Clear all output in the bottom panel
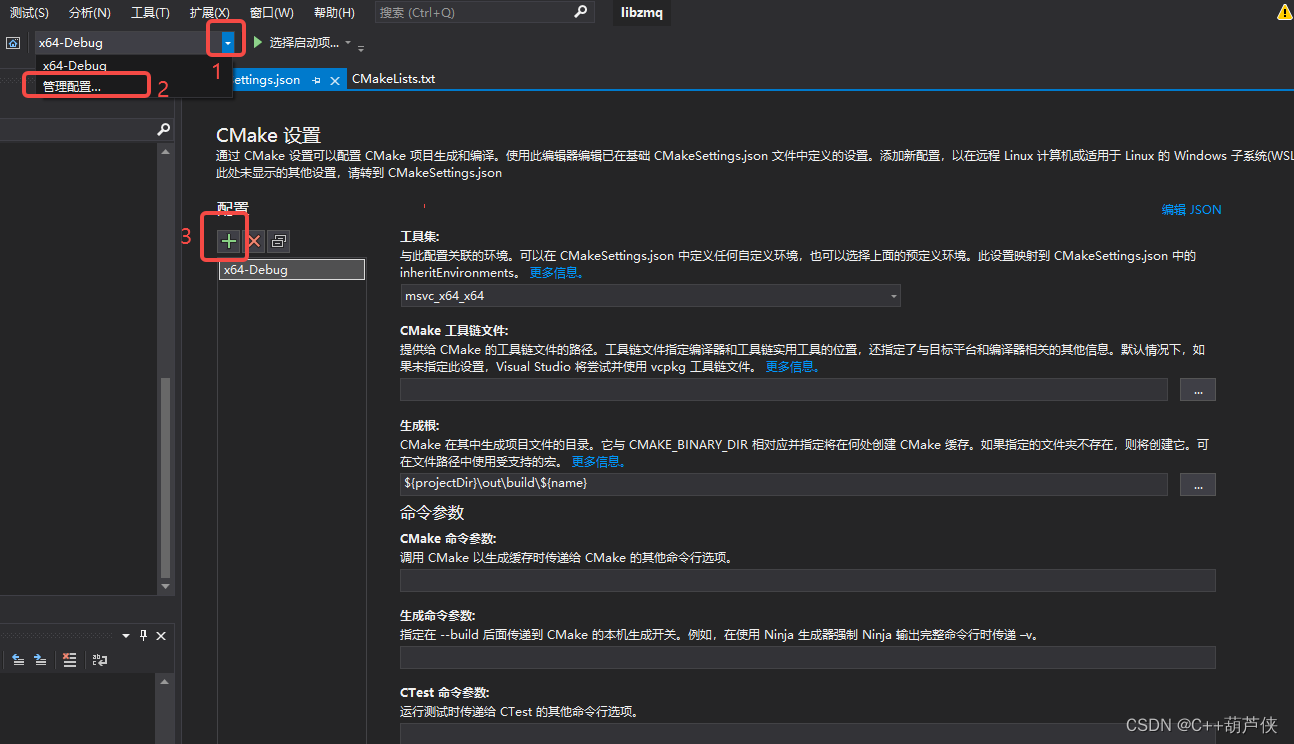 click(69, 660)
